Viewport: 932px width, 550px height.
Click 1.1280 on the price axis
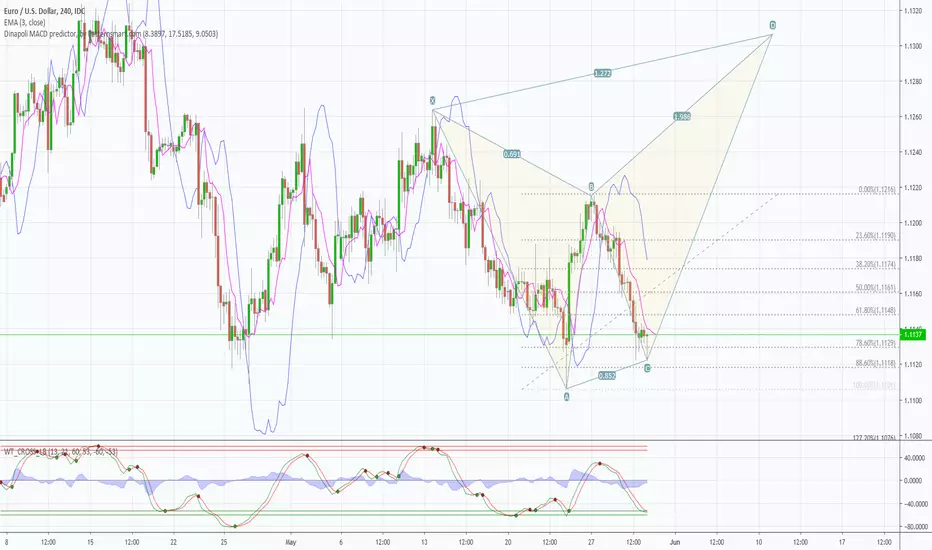coord(913,81)
